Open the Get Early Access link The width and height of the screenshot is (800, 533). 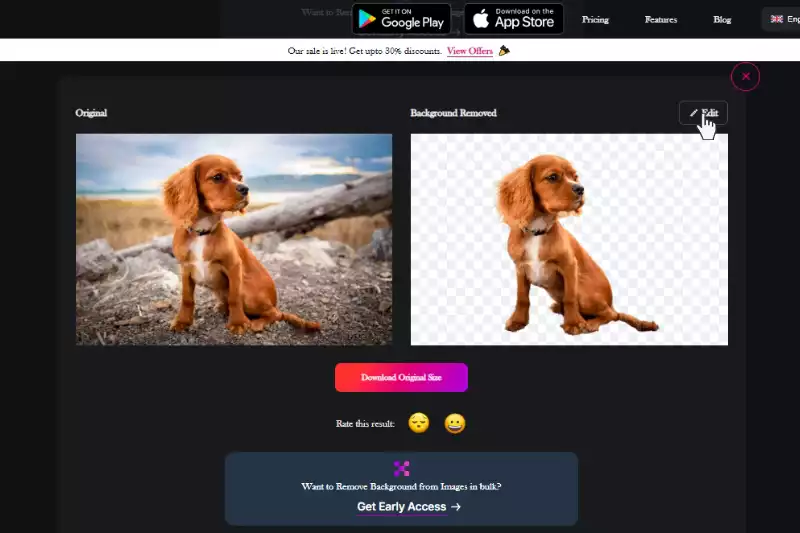409,506
